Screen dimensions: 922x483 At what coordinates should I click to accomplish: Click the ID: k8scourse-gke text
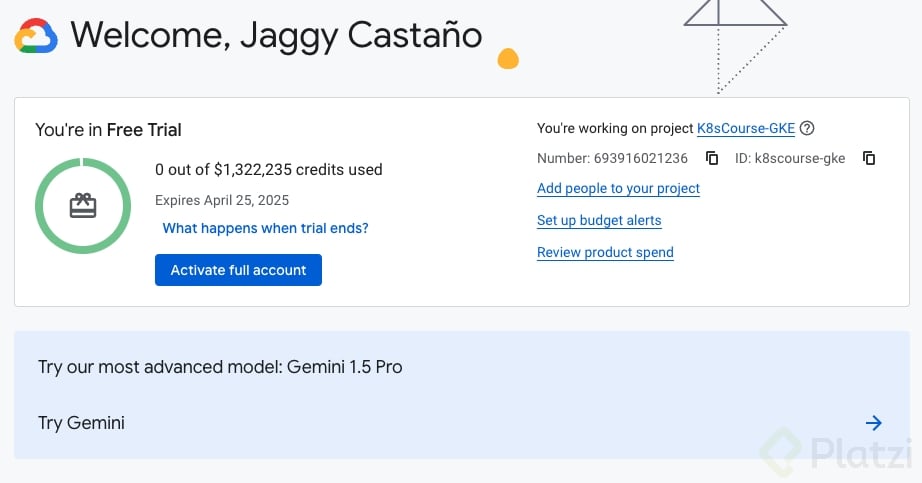(790, 158)
